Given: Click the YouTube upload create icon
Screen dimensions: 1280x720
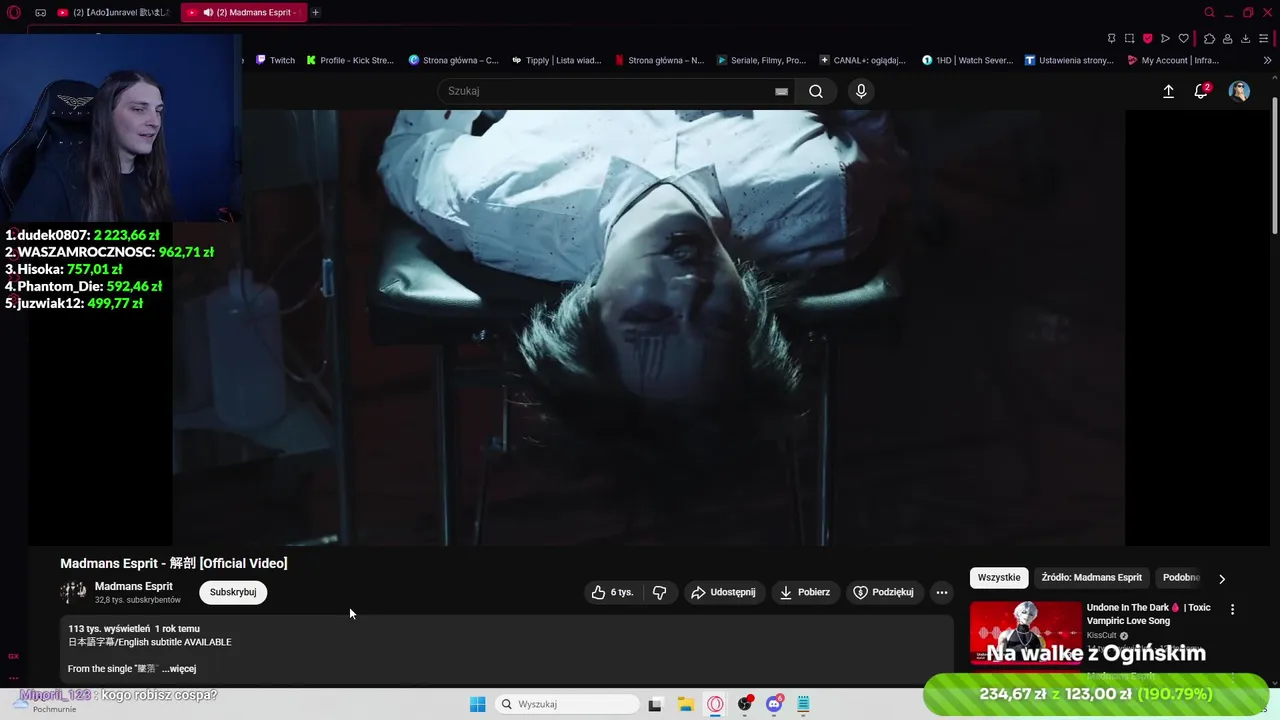Looking at the screenshot, I should coord(1168,91).
